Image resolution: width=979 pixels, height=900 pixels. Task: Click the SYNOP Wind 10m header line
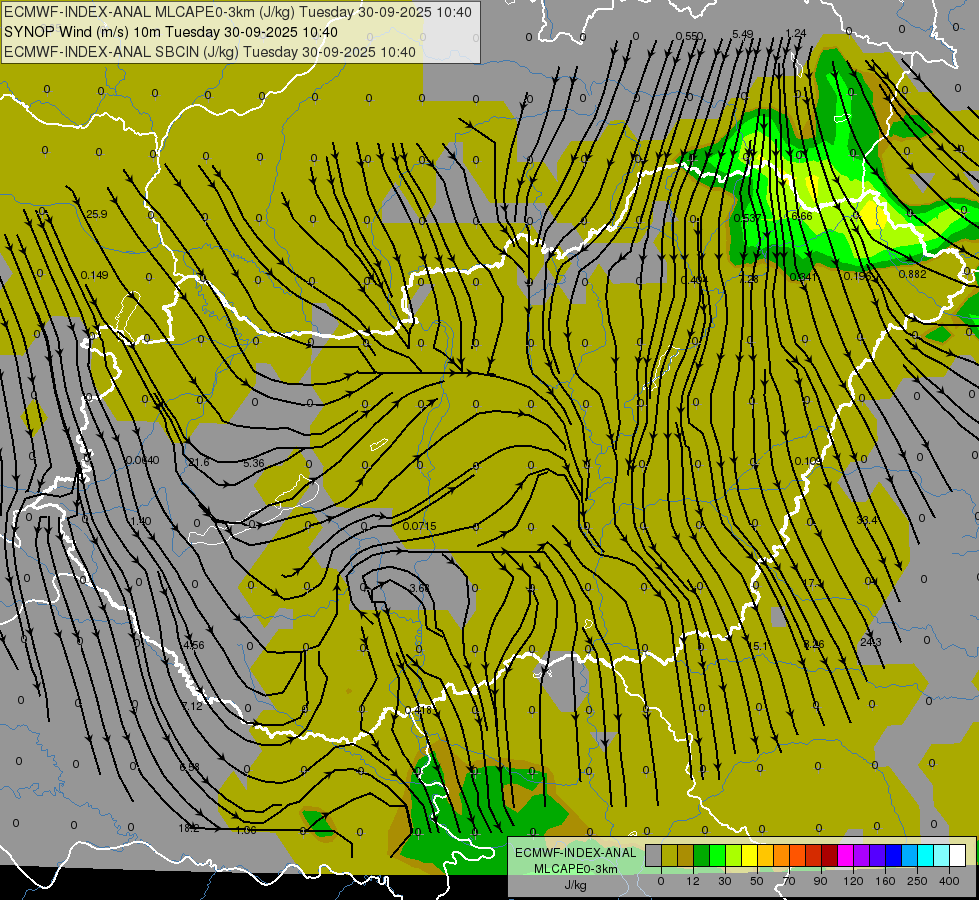pos(170,32)
